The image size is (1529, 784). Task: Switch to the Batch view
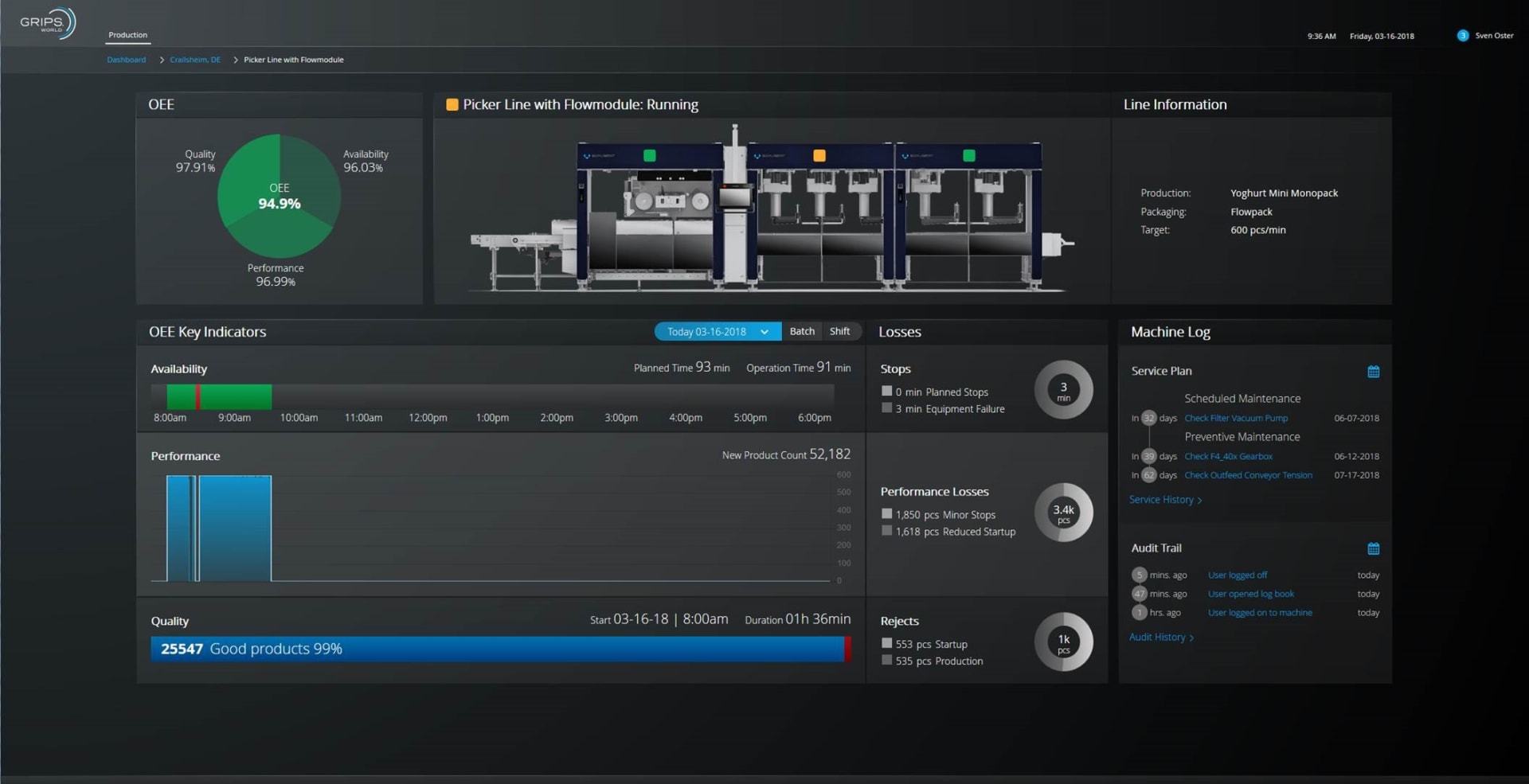point(802,331)
